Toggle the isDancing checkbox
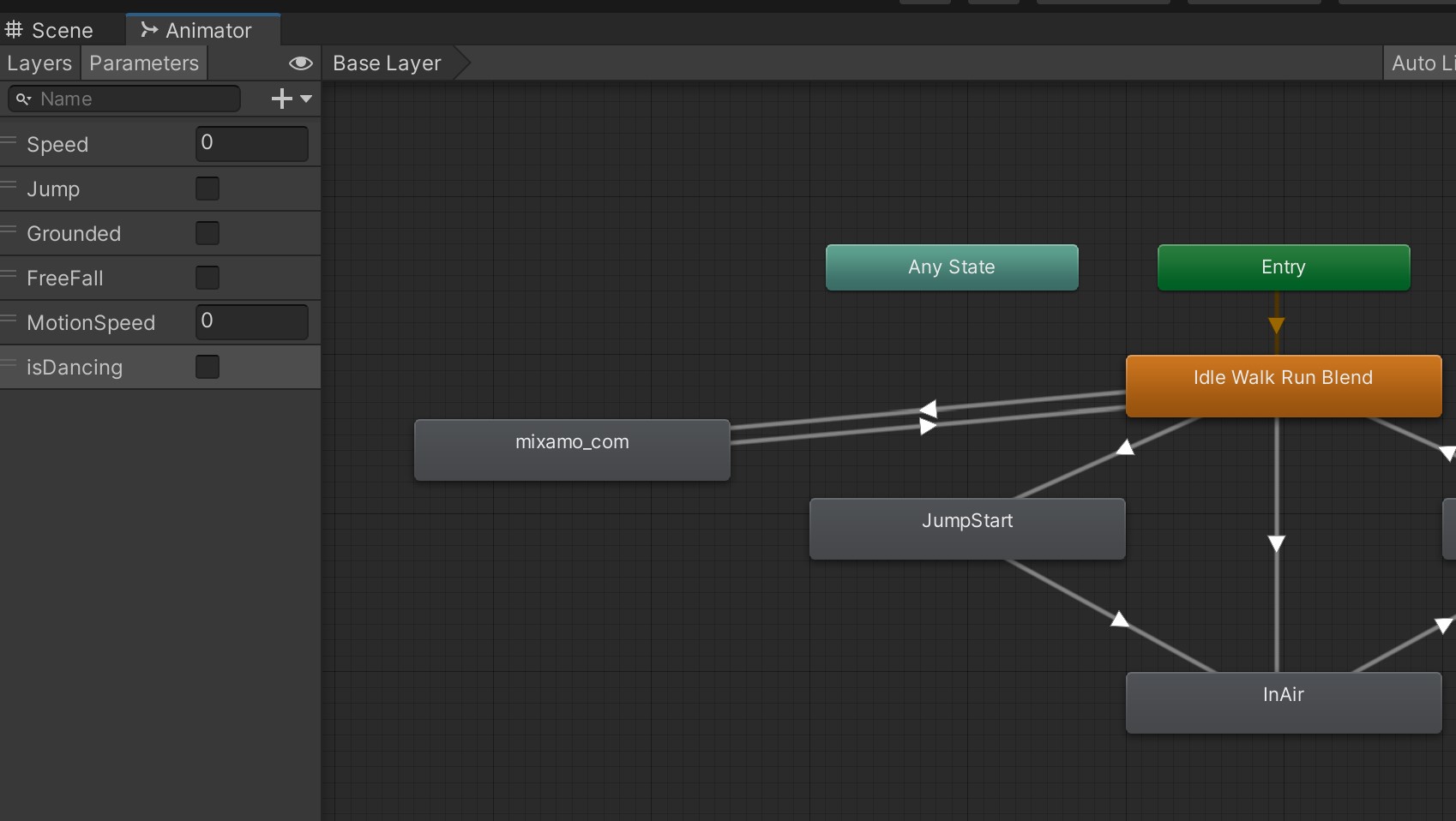Image resolution: width=1456 pixels, height=821 pixels. point(208,367)
